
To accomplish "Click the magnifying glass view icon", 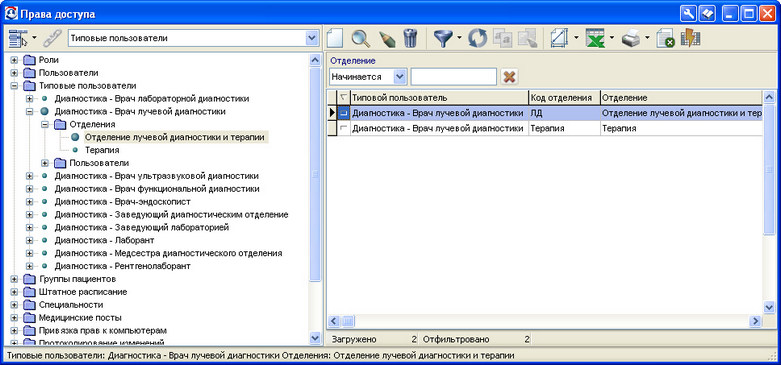I will [x=361, y=38].
